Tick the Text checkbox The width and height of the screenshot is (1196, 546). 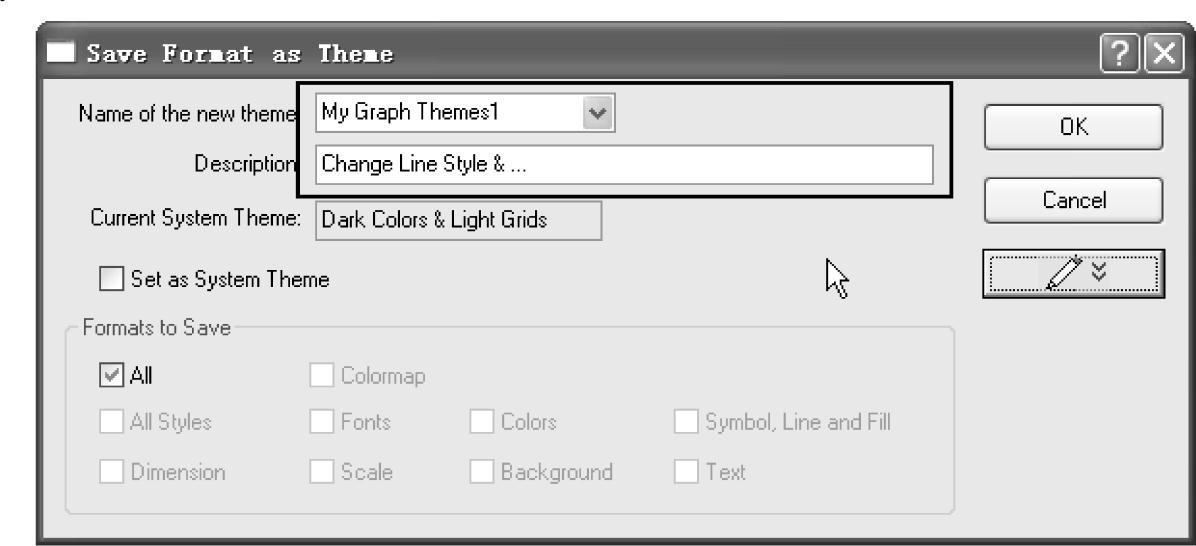pos(686,472)
